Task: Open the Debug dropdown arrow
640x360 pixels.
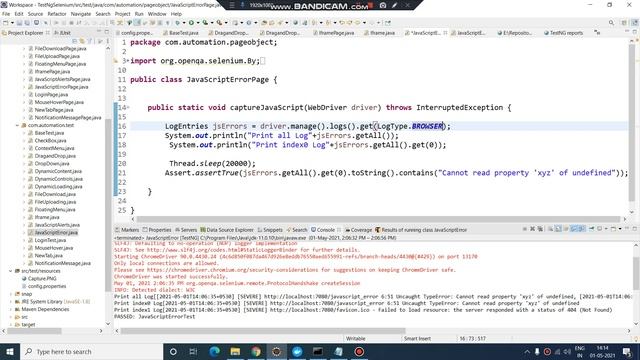Action: [x=184, y=23]
